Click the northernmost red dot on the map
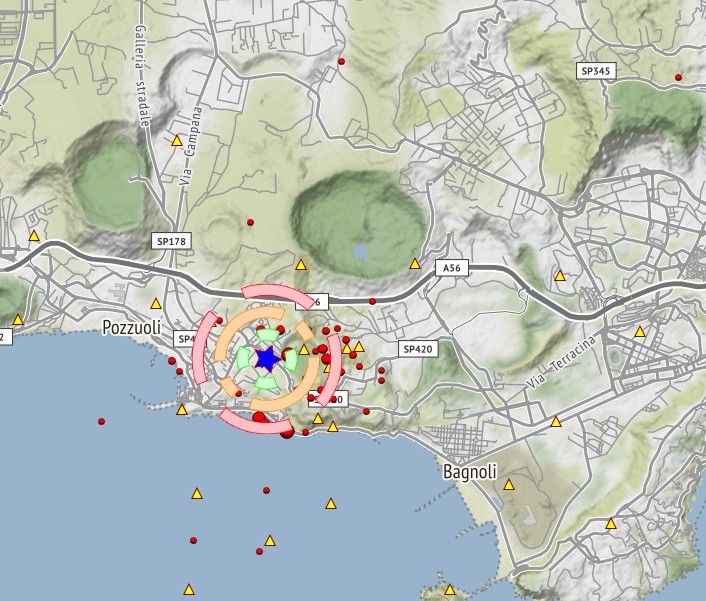 pos(341,61)
